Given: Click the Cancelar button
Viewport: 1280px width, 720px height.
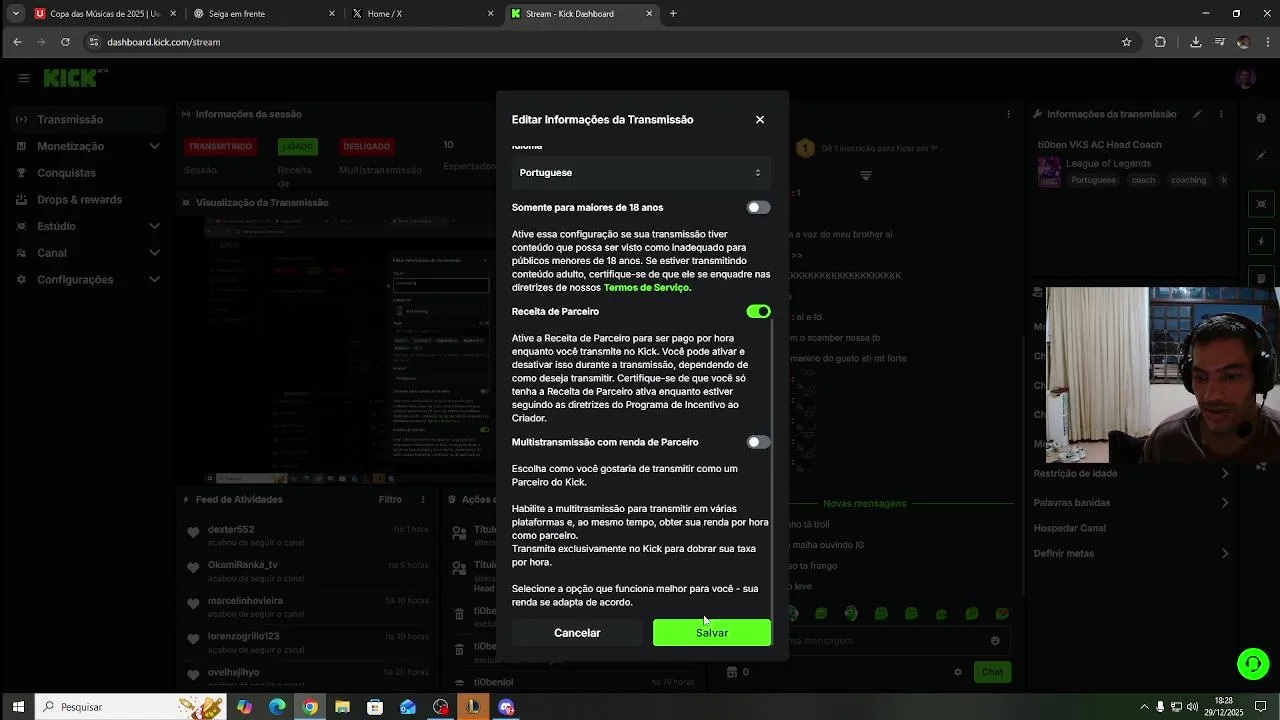Looking at the screenshot, I should click(577, 633).
